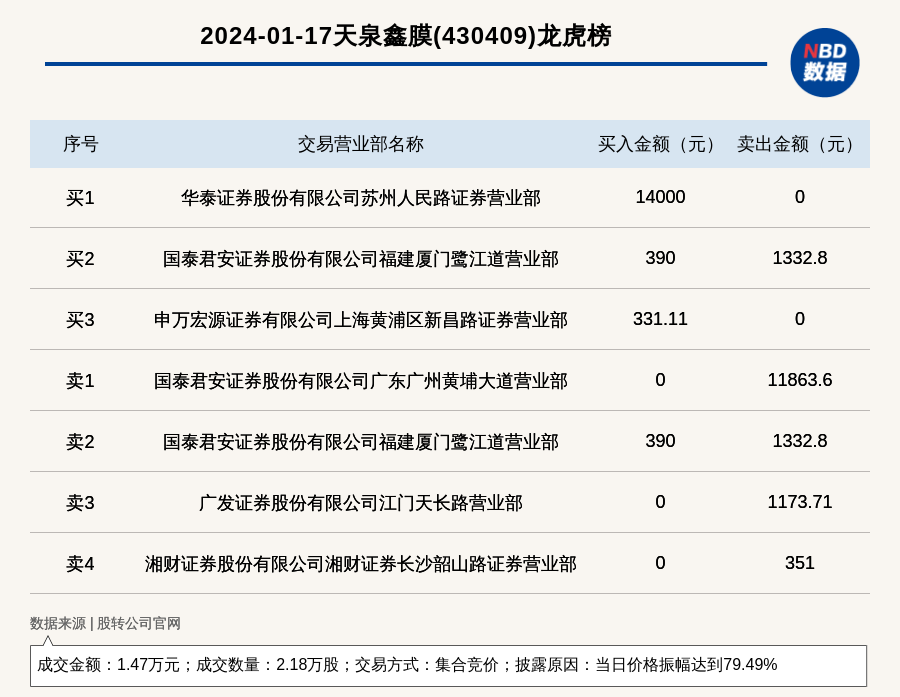Select the 卖4 row label

tap(80, 563)
